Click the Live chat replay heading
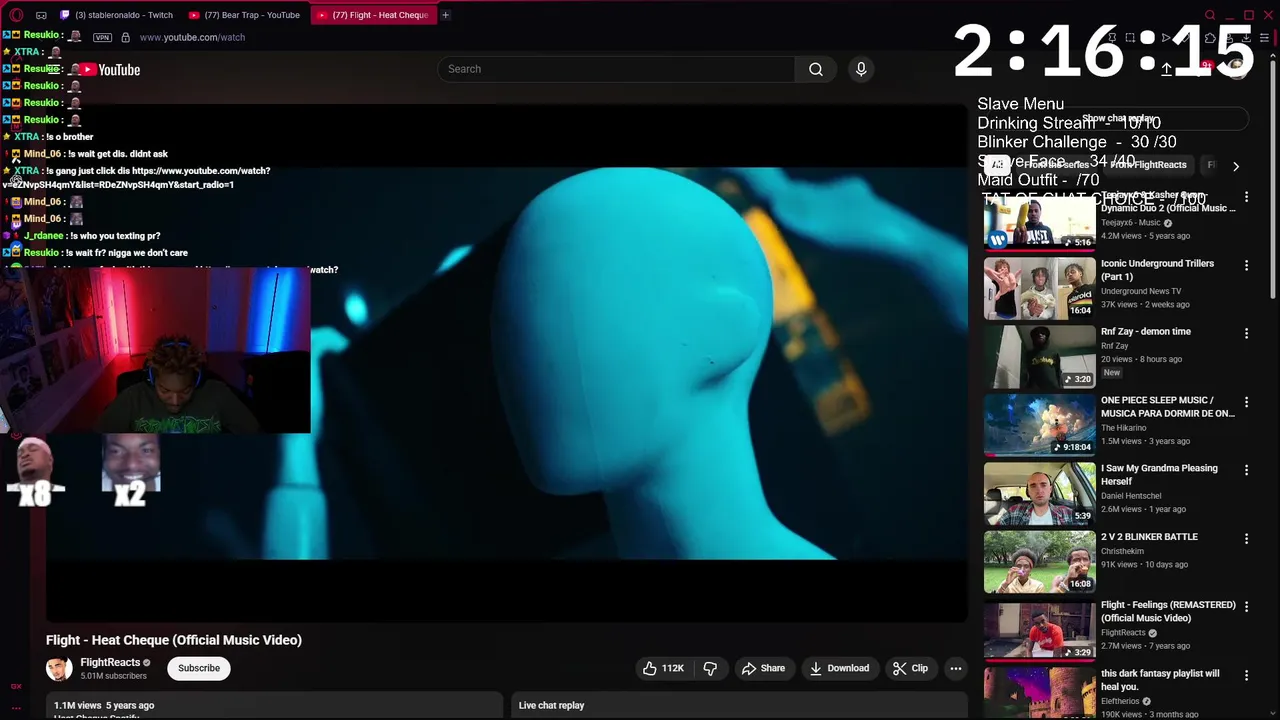This screenshot has height=720, width=1280. 551,705
